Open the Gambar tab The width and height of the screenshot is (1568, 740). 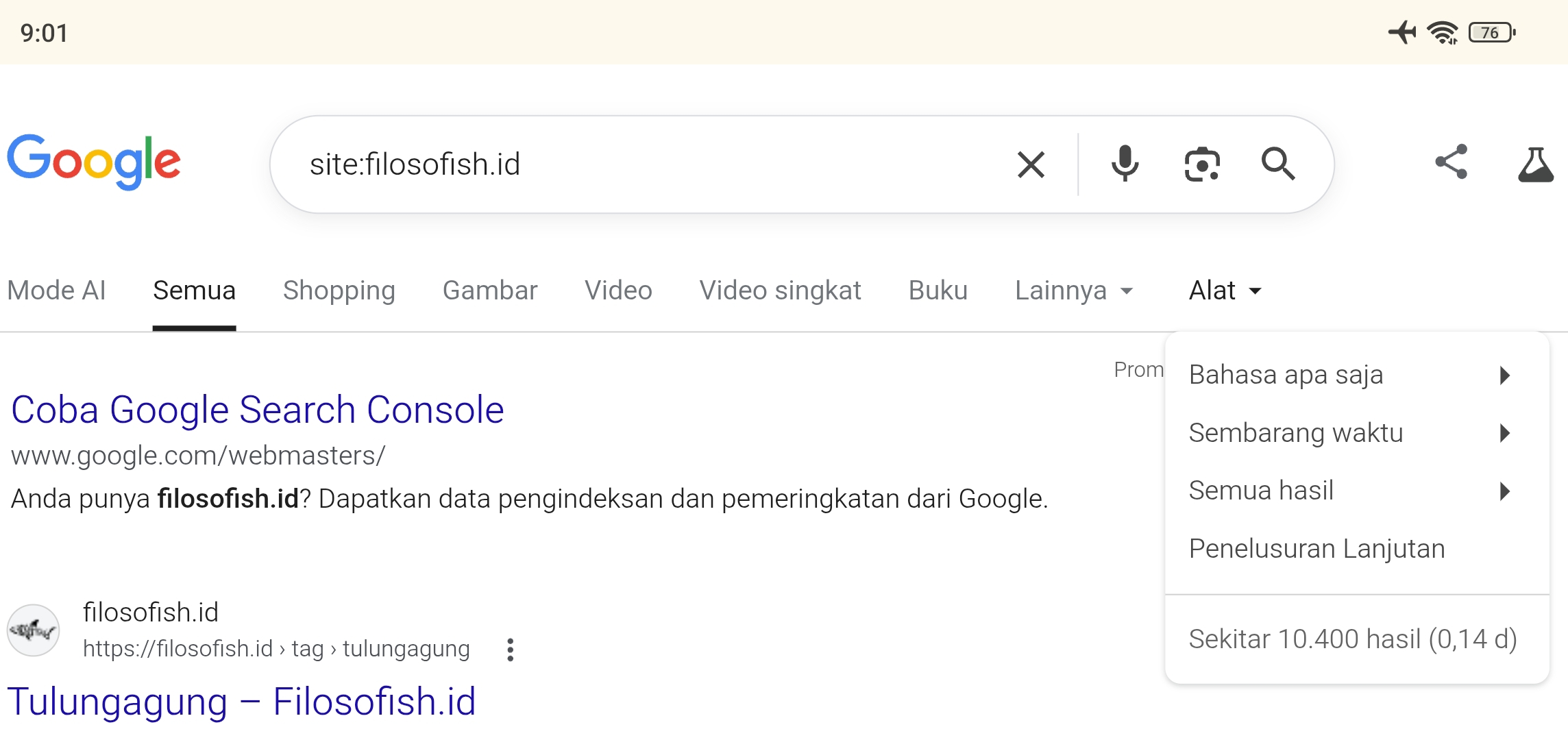coord(490,291)
